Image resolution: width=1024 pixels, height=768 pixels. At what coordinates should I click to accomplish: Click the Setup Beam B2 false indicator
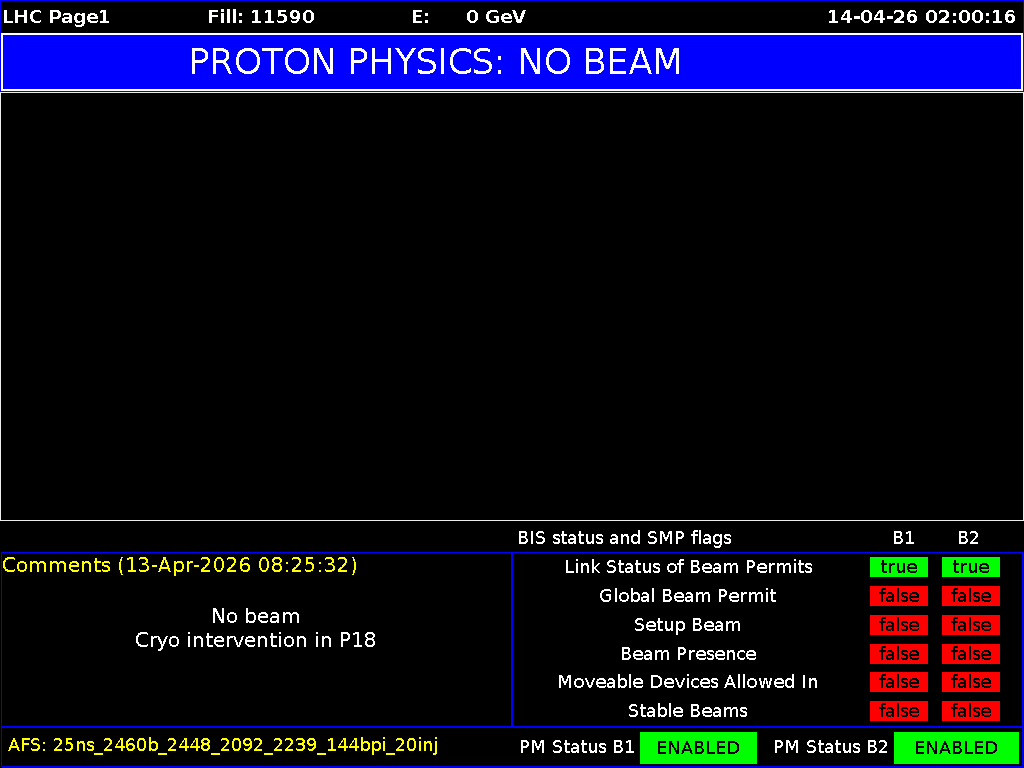[x=970, y=625]
